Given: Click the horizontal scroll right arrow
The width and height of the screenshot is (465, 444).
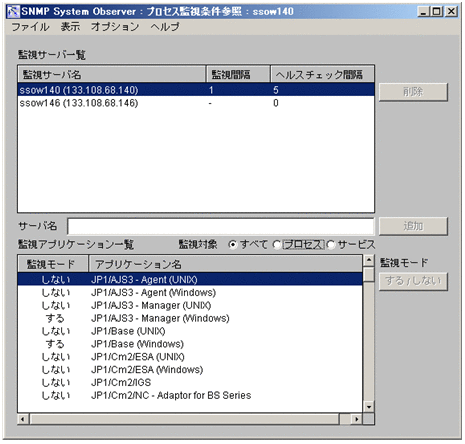Looking at the screenshot, I should point(357,419).
